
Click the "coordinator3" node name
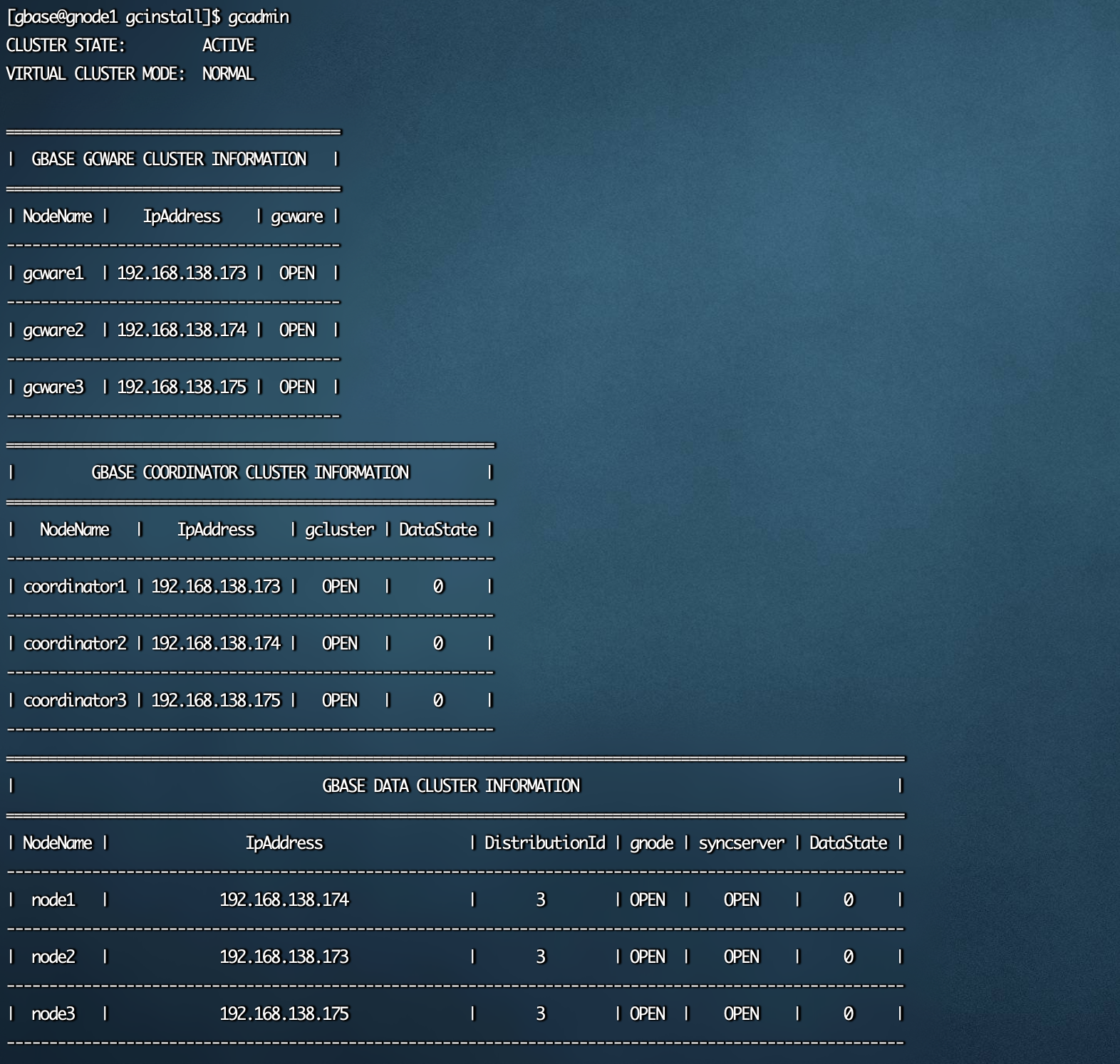pyautogui.click(x=75, y=701)
